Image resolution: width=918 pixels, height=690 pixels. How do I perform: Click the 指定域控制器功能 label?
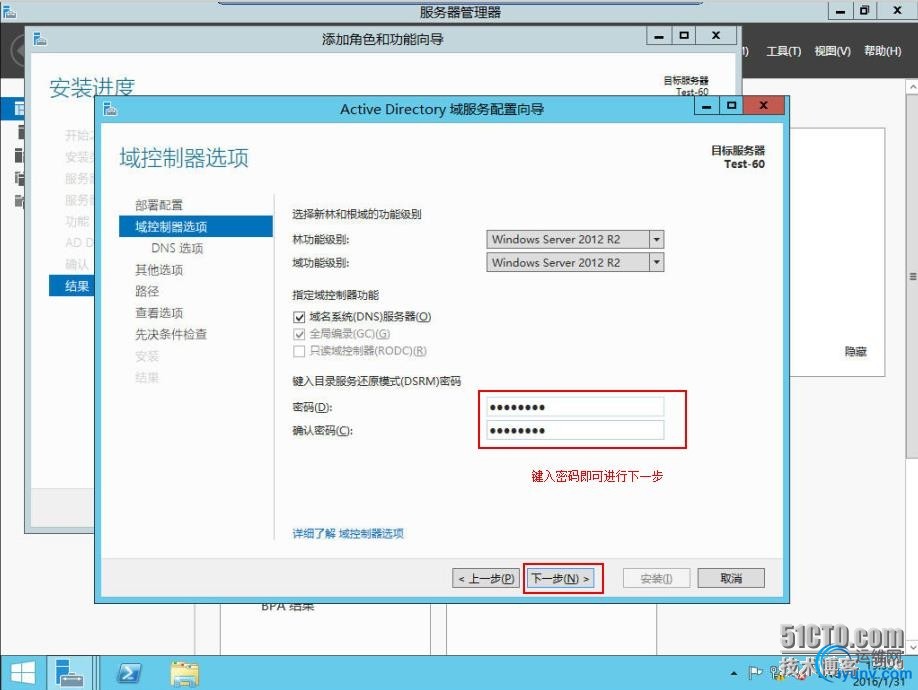[x=335, y=295]
